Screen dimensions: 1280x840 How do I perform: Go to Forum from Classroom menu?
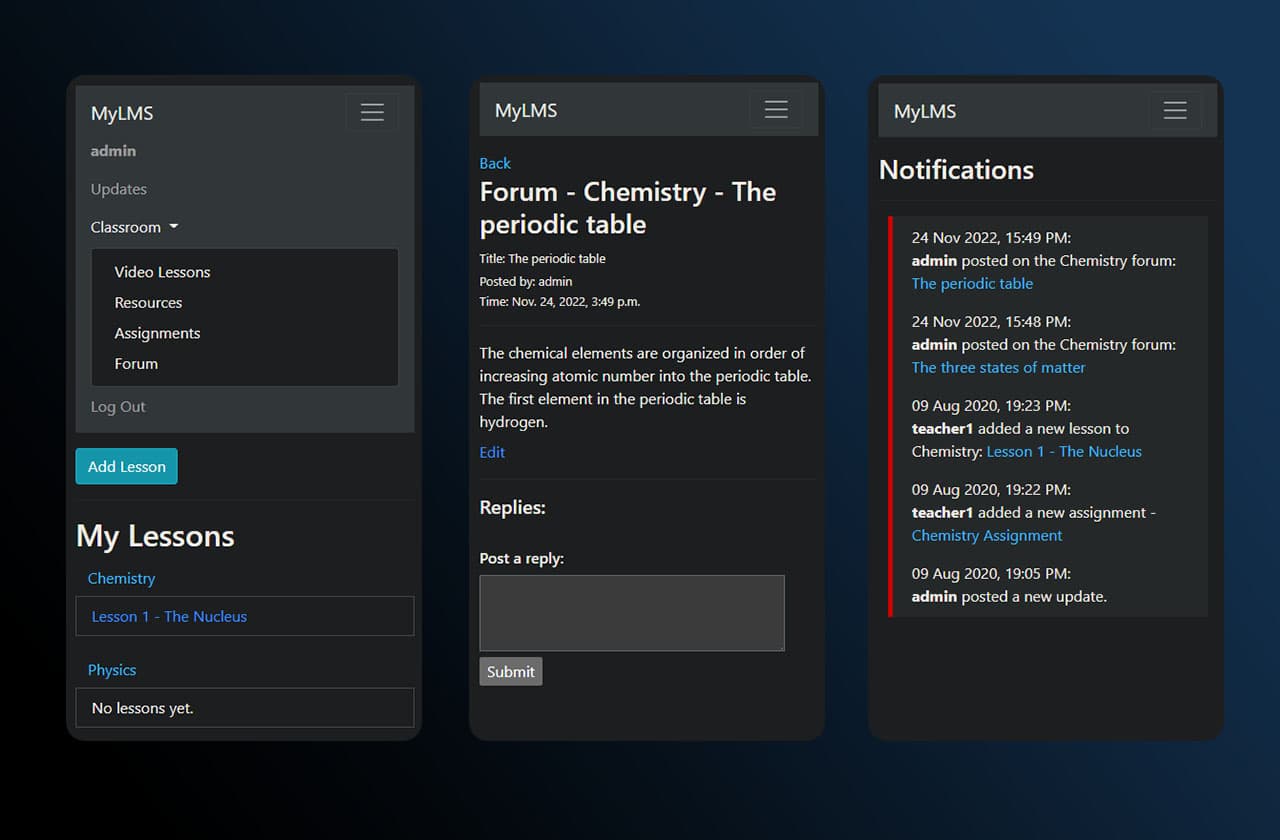click(136, 364)
